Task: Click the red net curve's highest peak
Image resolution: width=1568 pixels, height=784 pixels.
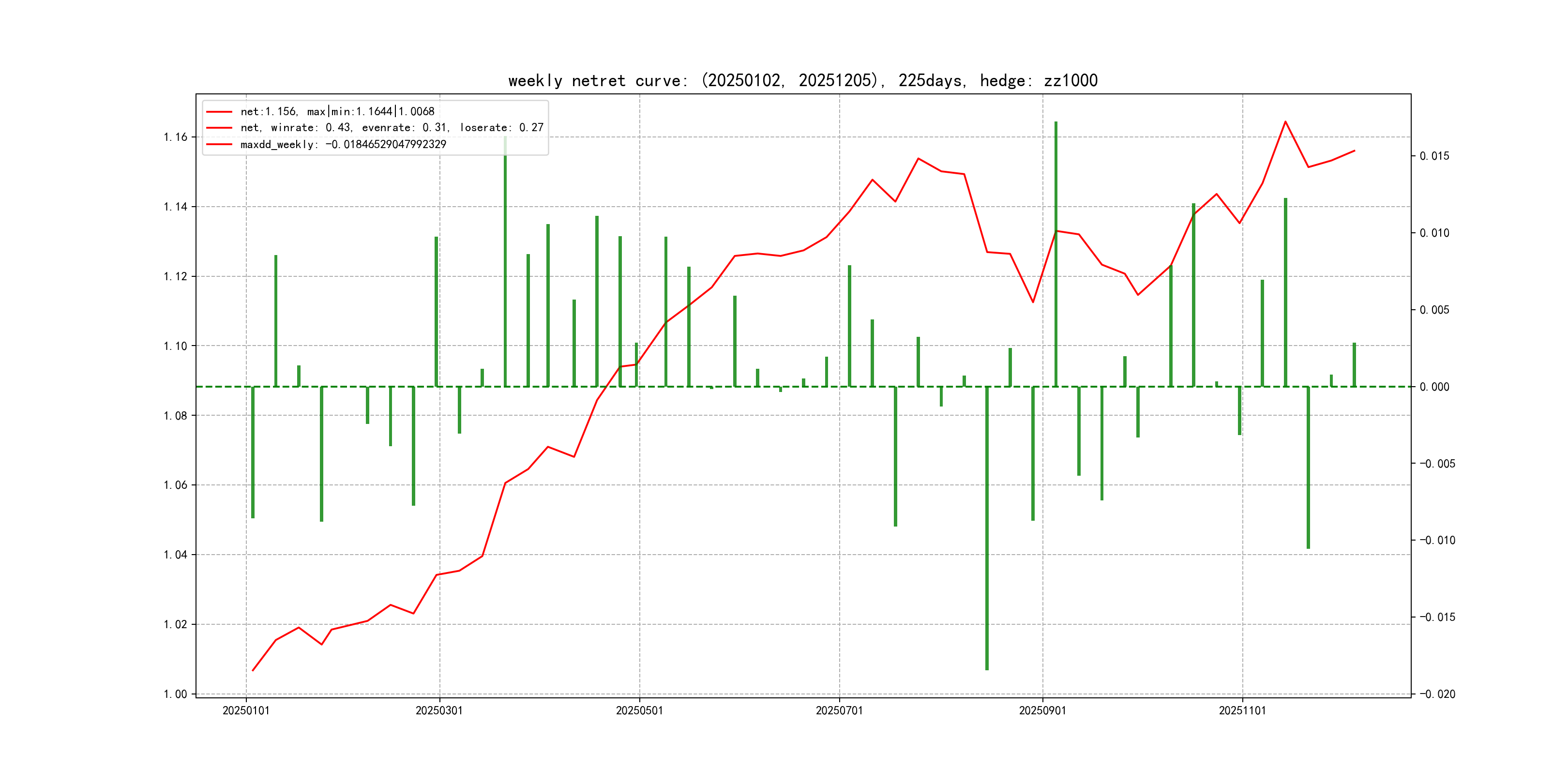Action: tap(1285, 122)
